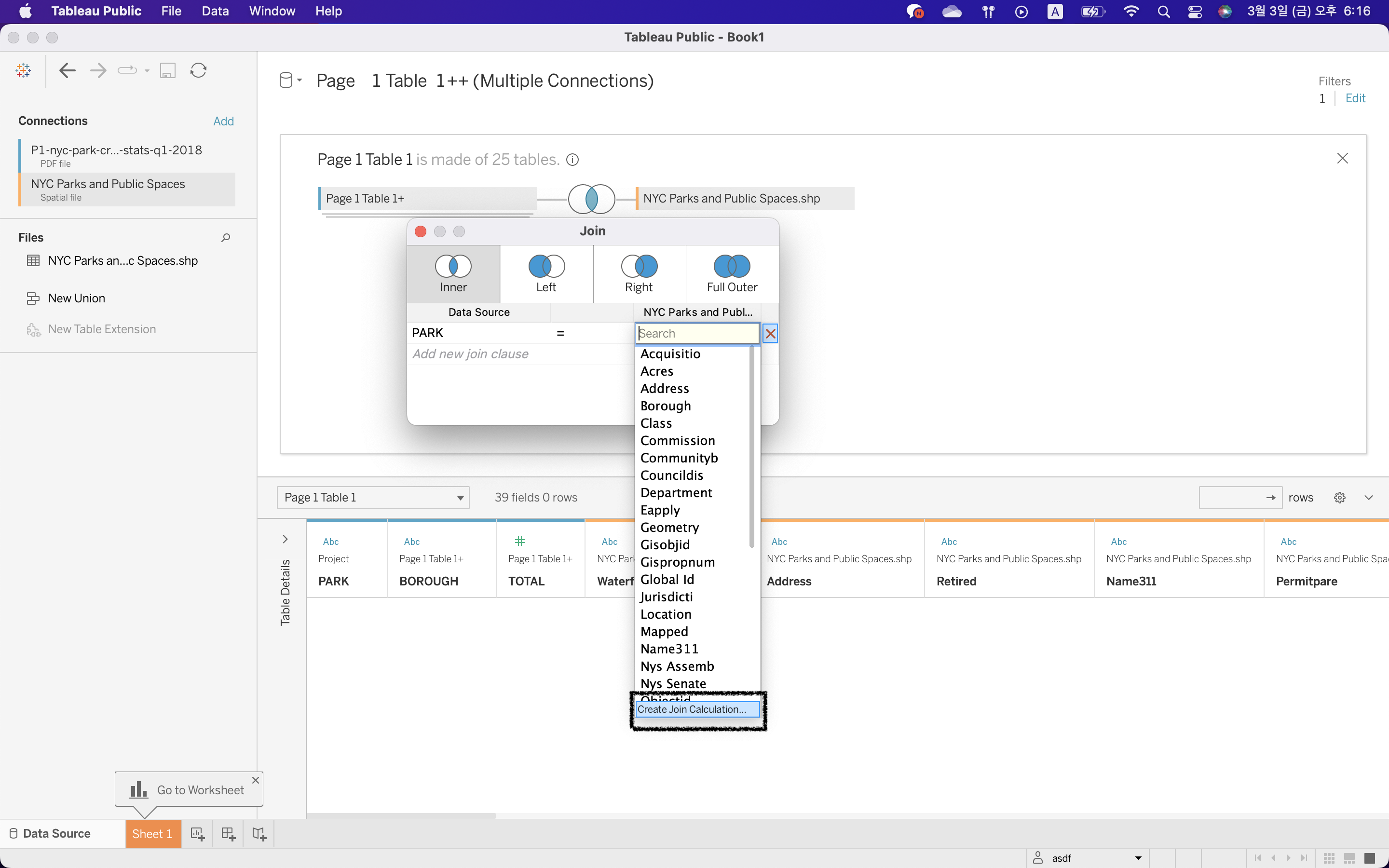Viewport: 1389px width, 868px height.
Task: Open the data grid settings gear icon
Action: point(1340,497)
